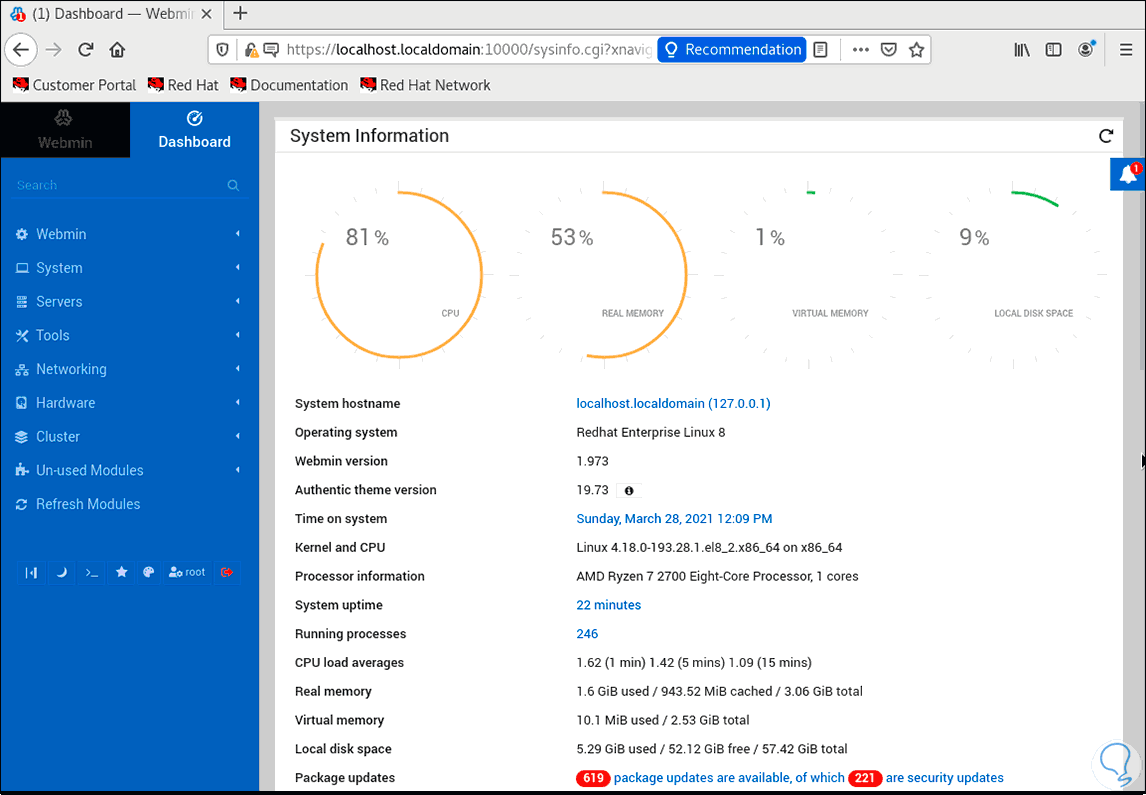Click the Recommendation button in address bar

[x=732, y=50]
